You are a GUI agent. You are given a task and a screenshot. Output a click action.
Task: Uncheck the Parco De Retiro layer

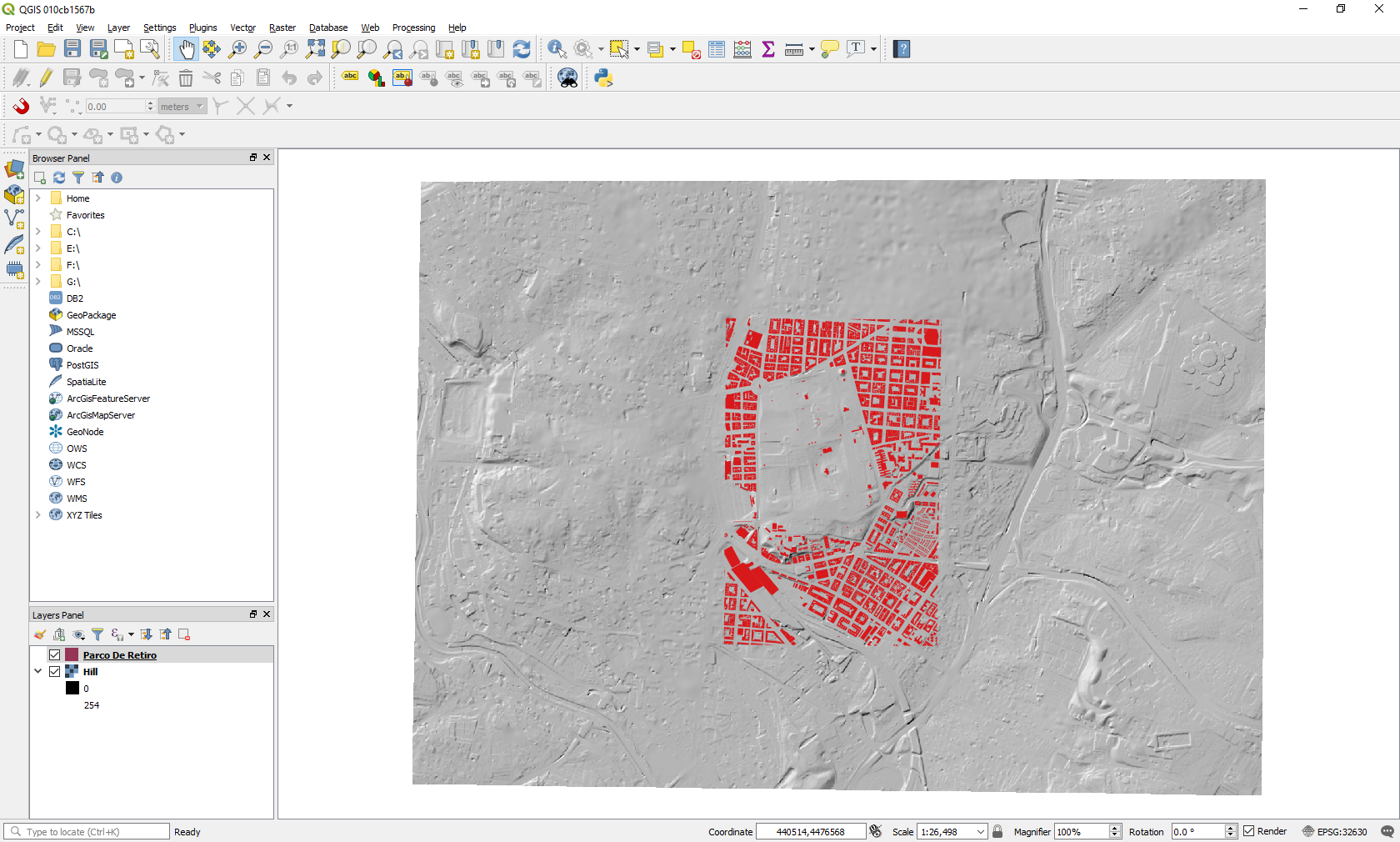54,654
